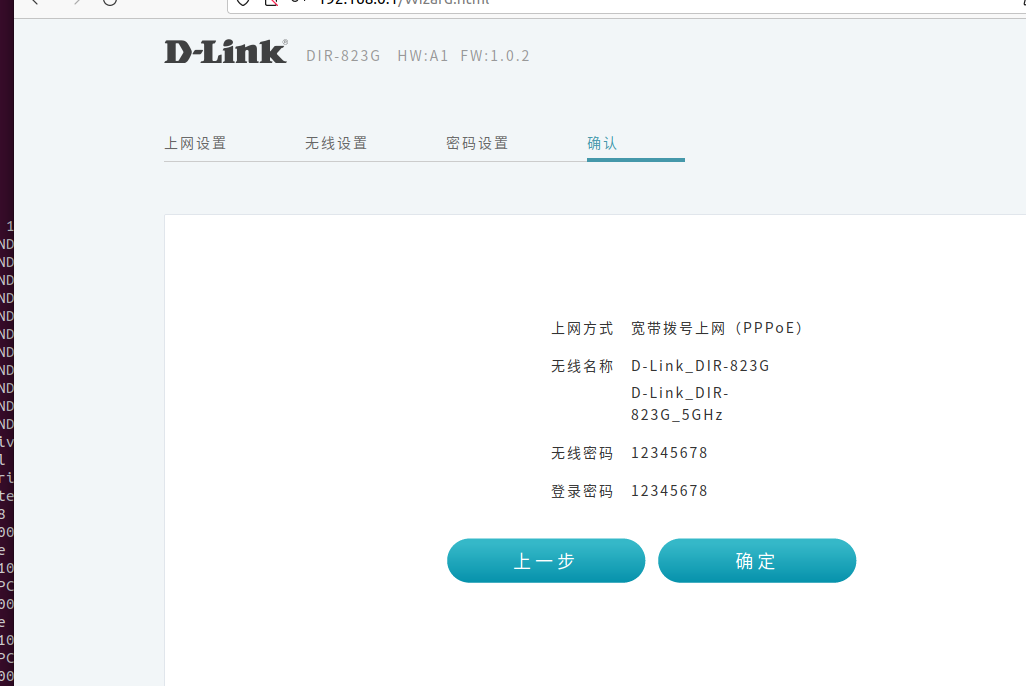
Task: Click the 宽带拨号上网（PPPoE）value
Action: 717,329
